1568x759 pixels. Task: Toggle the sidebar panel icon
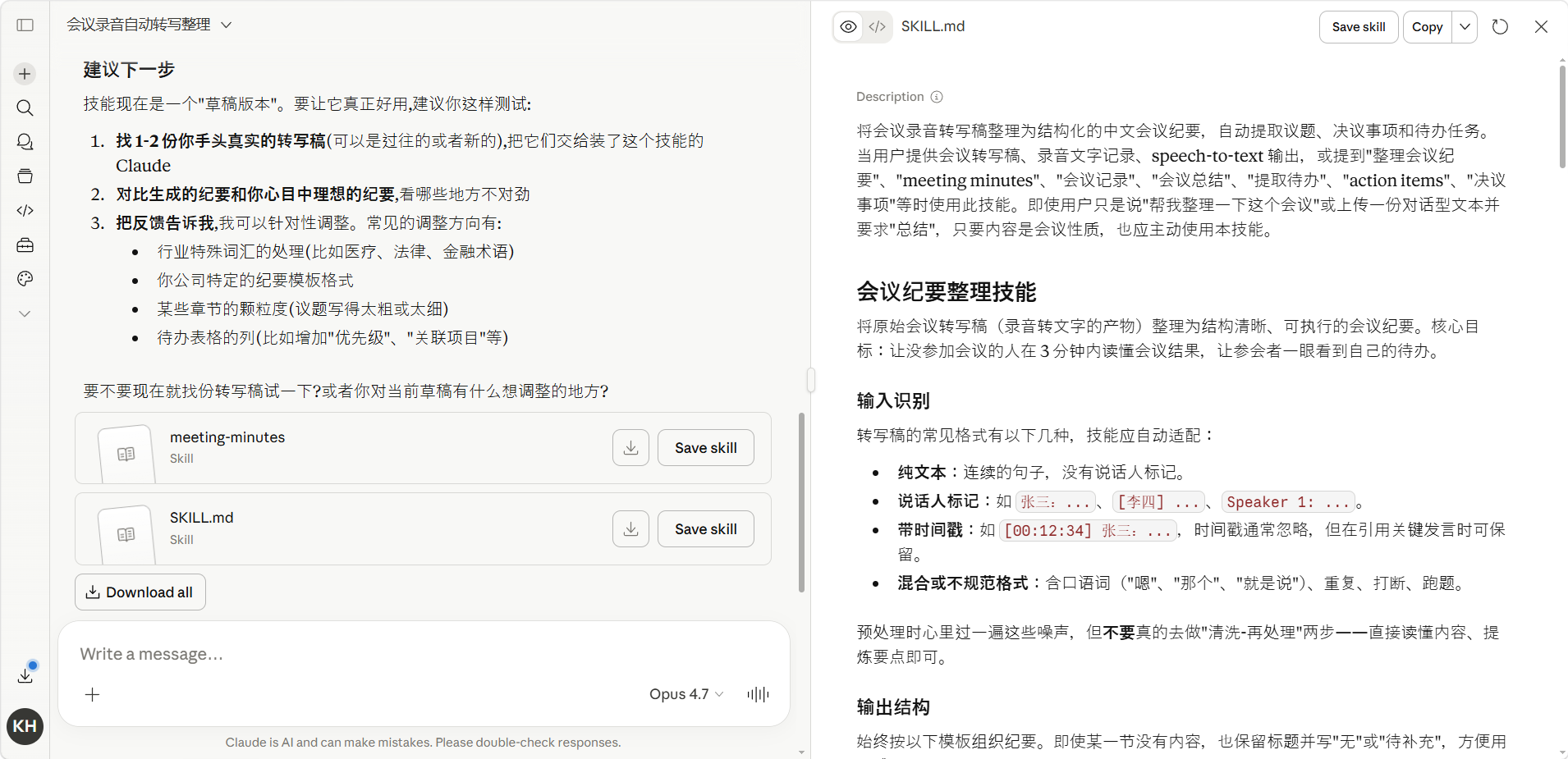pos(25,25)
